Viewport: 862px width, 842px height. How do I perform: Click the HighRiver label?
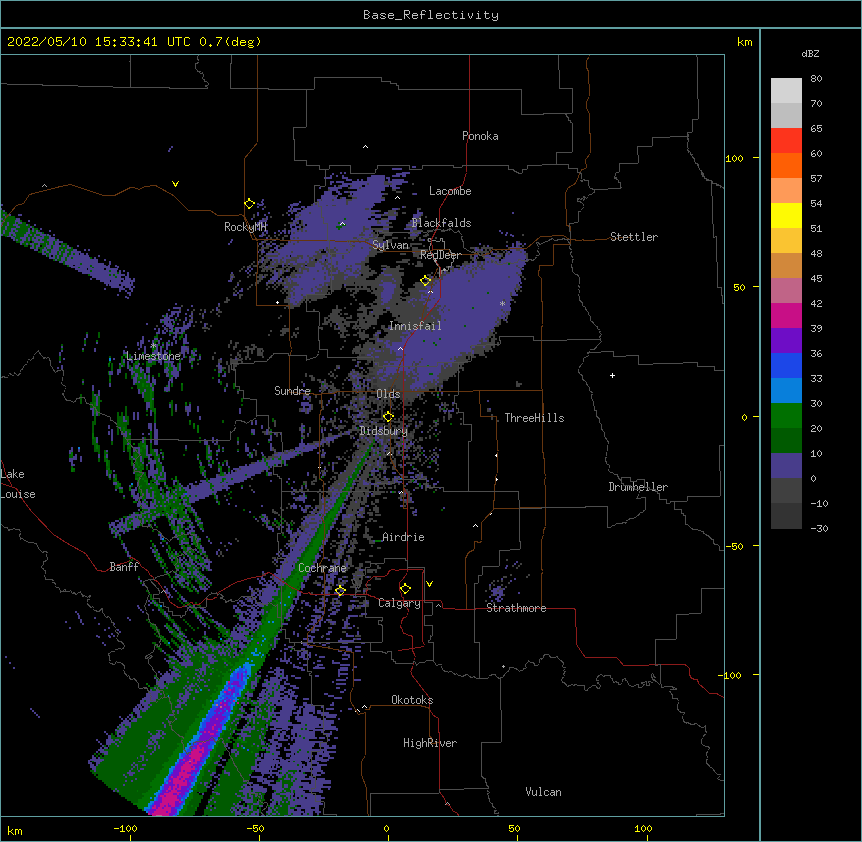coord(430,743)
